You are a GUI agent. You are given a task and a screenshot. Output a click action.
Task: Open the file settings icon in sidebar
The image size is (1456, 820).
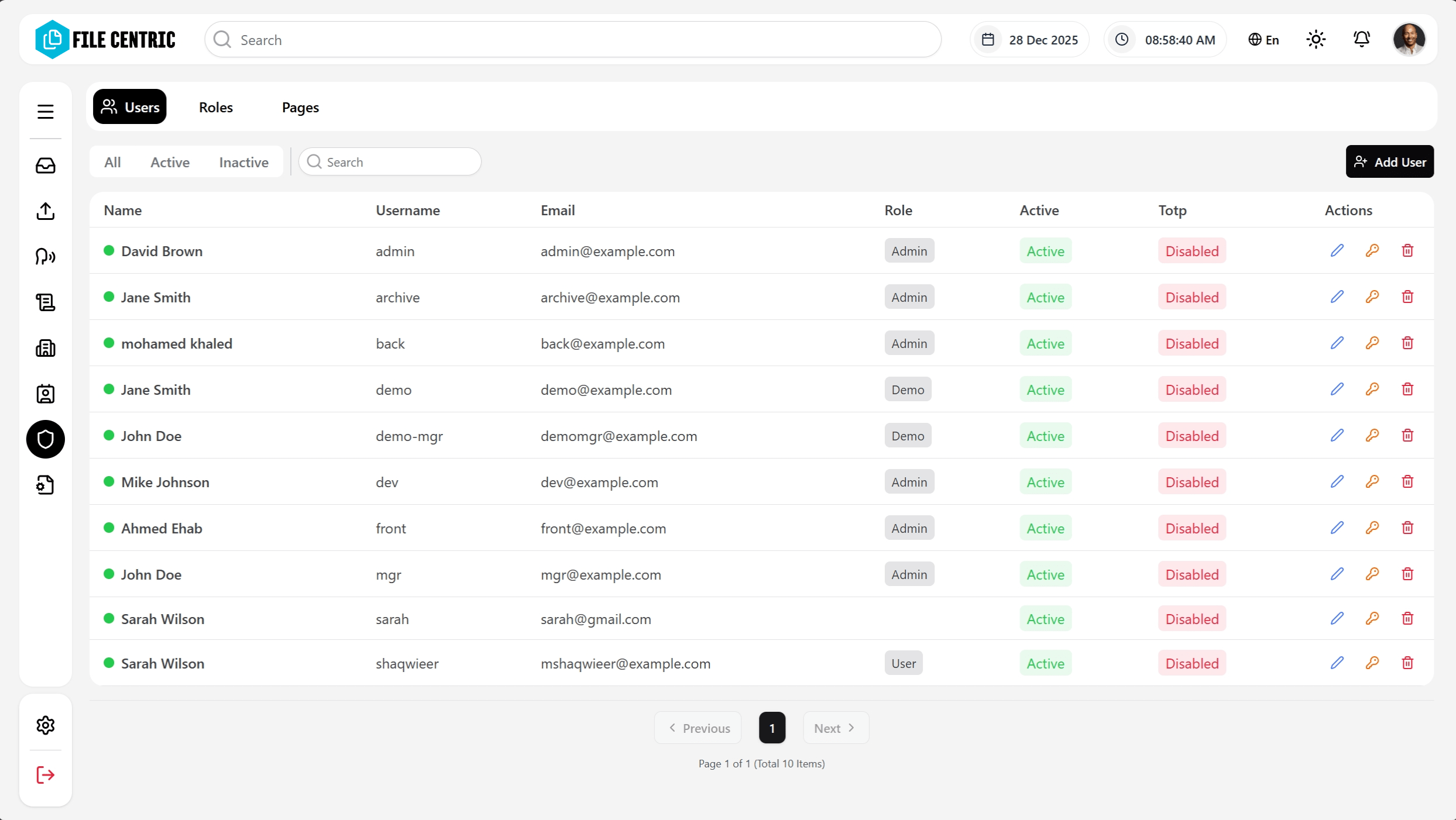[45, 484]
